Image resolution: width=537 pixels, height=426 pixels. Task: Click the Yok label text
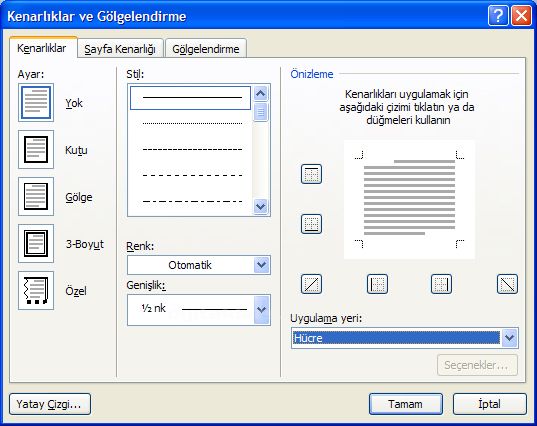pyautogui.click(x=74, y=103)
